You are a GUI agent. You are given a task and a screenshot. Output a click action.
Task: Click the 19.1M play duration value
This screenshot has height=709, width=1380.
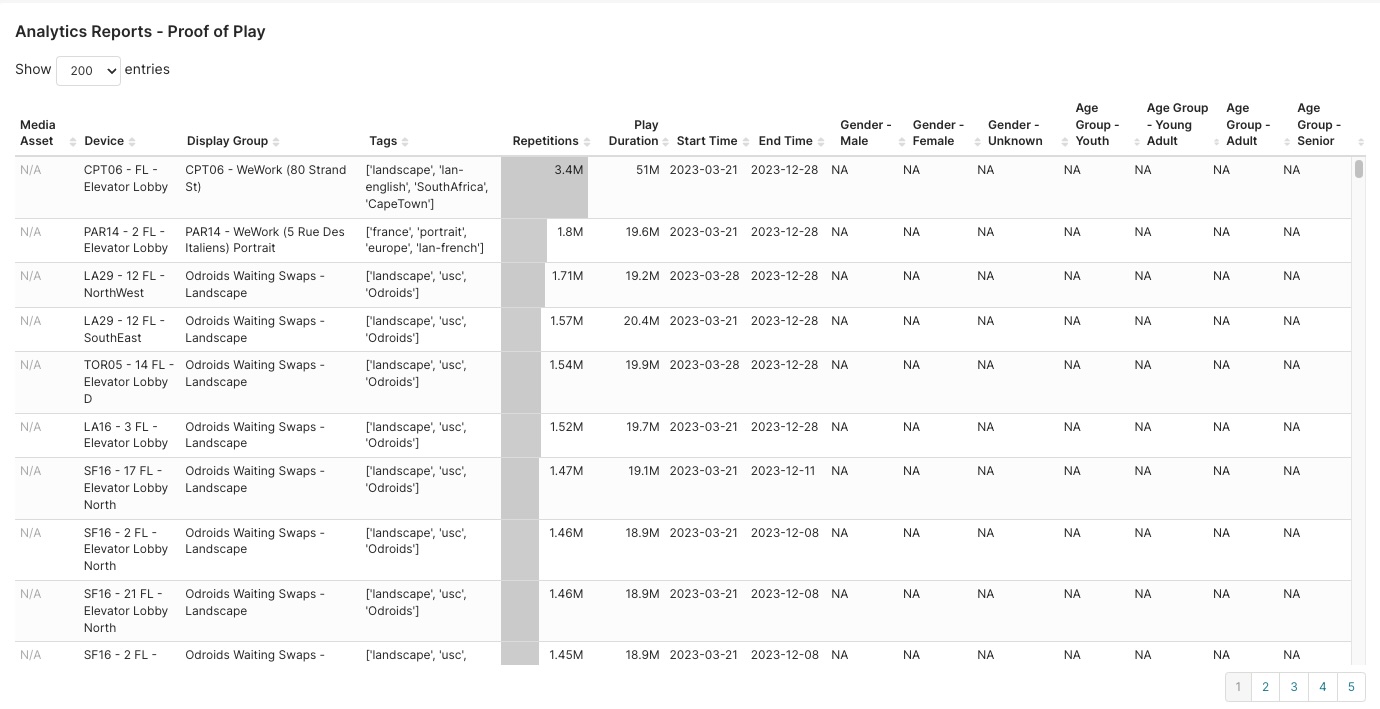[x=644, y=471]
